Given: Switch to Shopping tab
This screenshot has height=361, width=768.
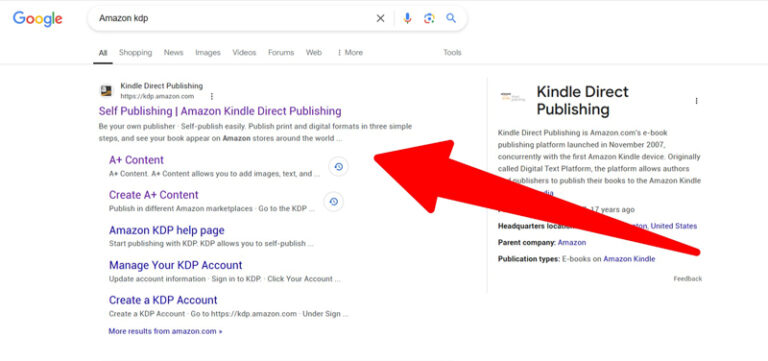Looking at the screenshot, I should (135, 52).
